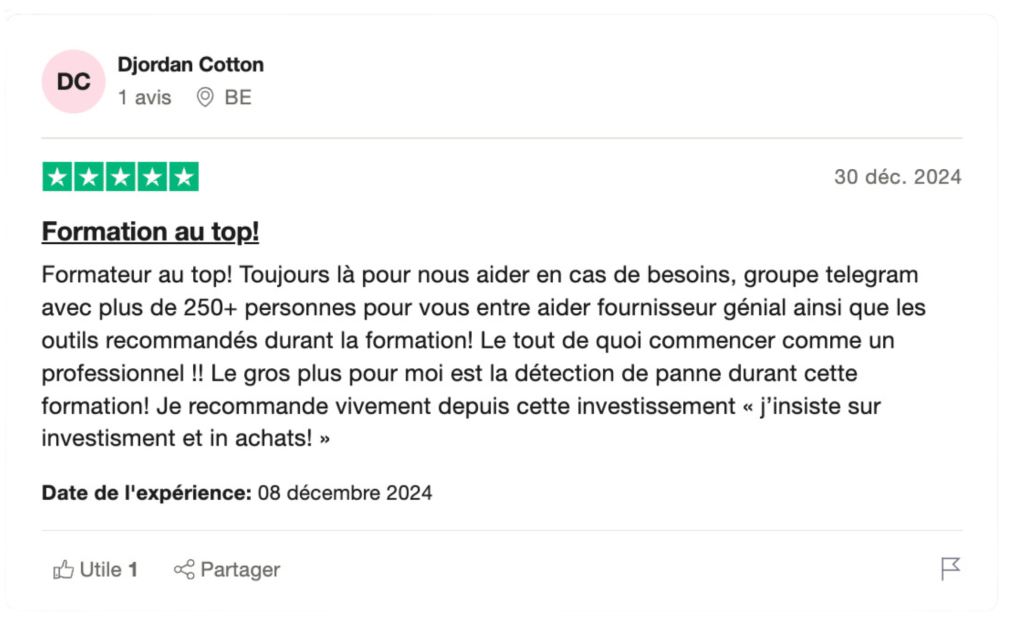1024x621 pixels.
Task: Click the location pin icon
Action: click(x=205, y=98)
